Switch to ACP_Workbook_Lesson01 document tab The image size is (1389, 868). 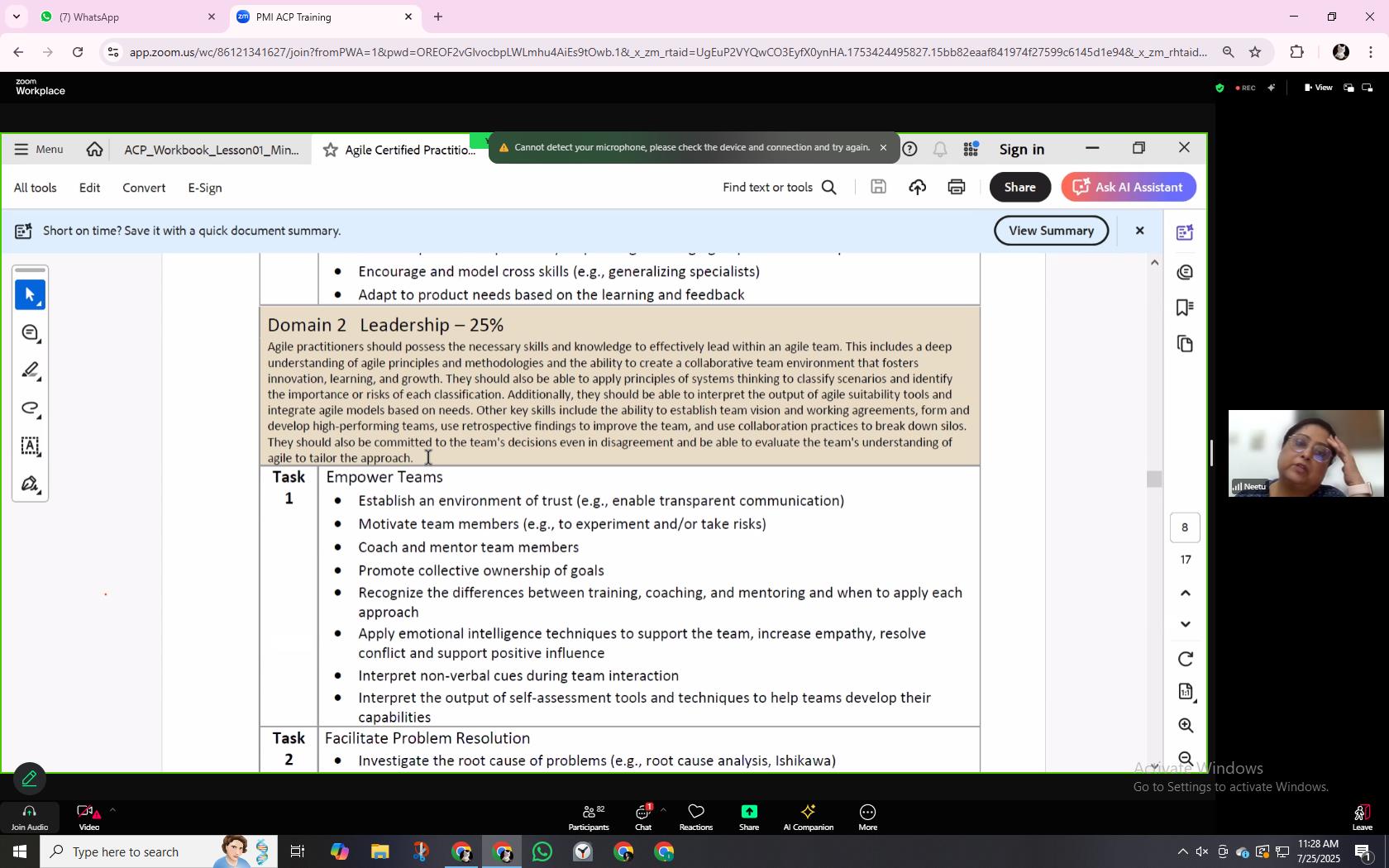[x=211, y=150]
